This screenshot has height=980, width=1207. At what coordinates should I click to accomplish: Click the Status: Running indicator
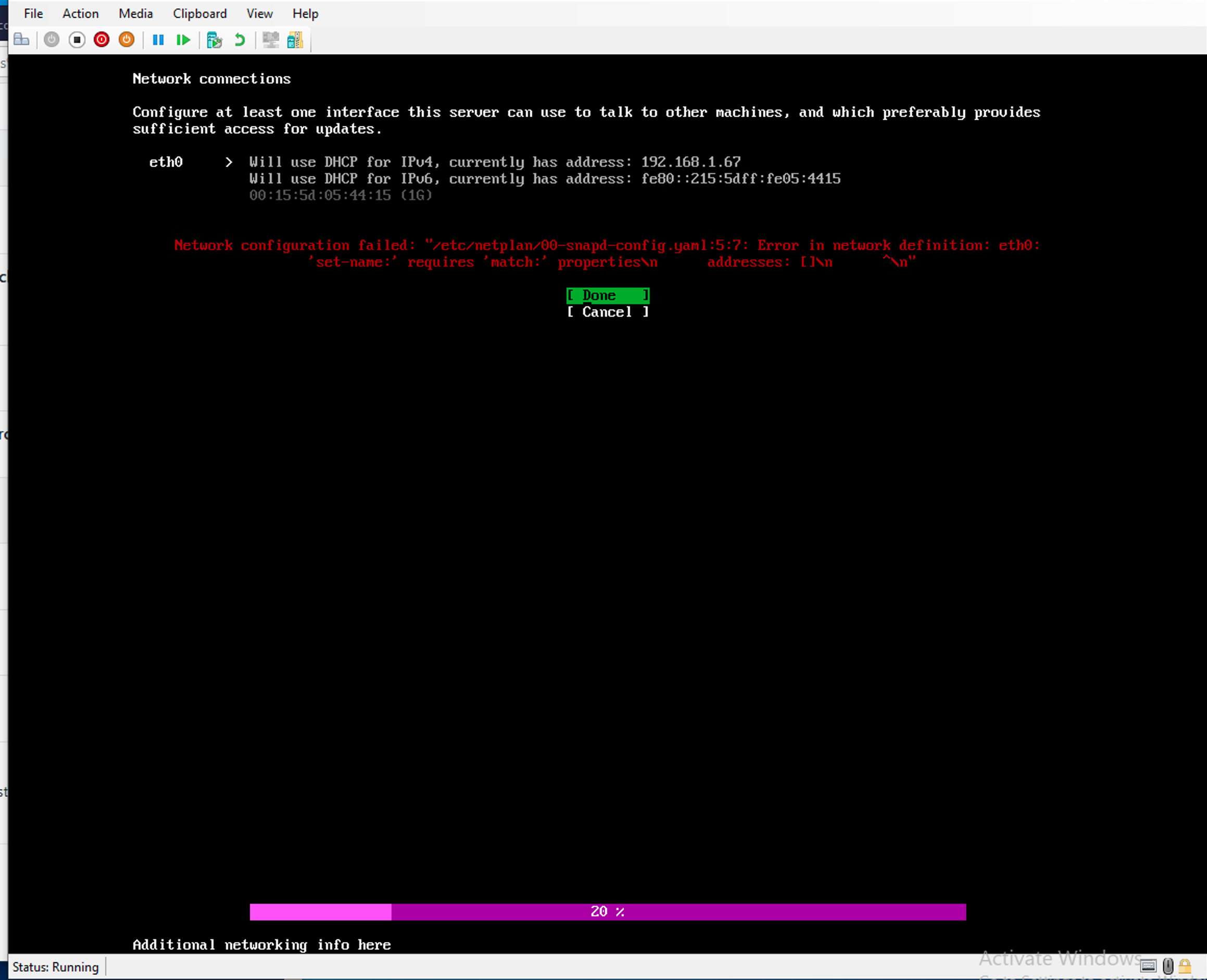click(x=56, y=966)
